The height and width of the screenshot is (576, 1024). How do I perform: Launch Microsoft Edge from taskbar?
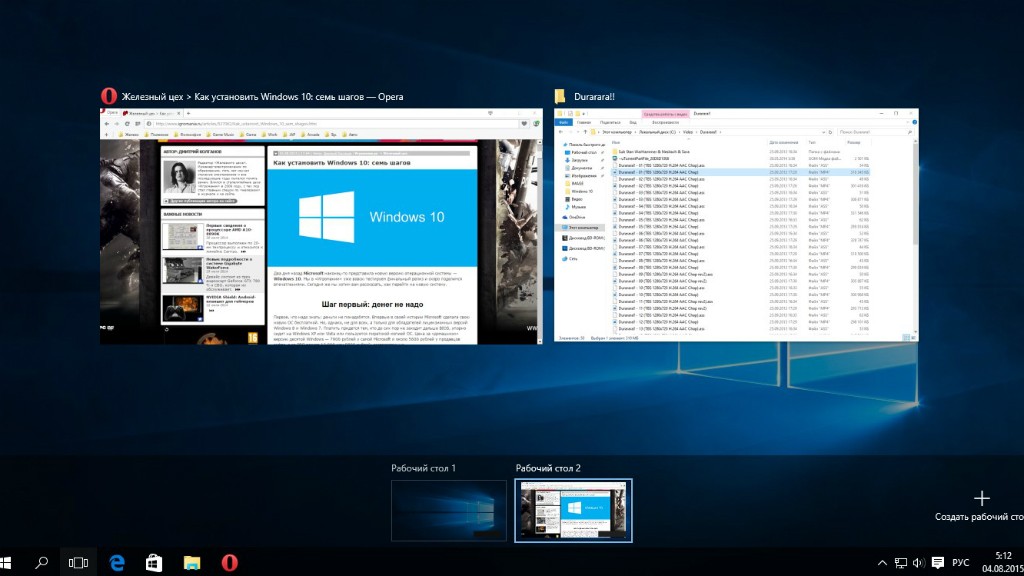117,562
